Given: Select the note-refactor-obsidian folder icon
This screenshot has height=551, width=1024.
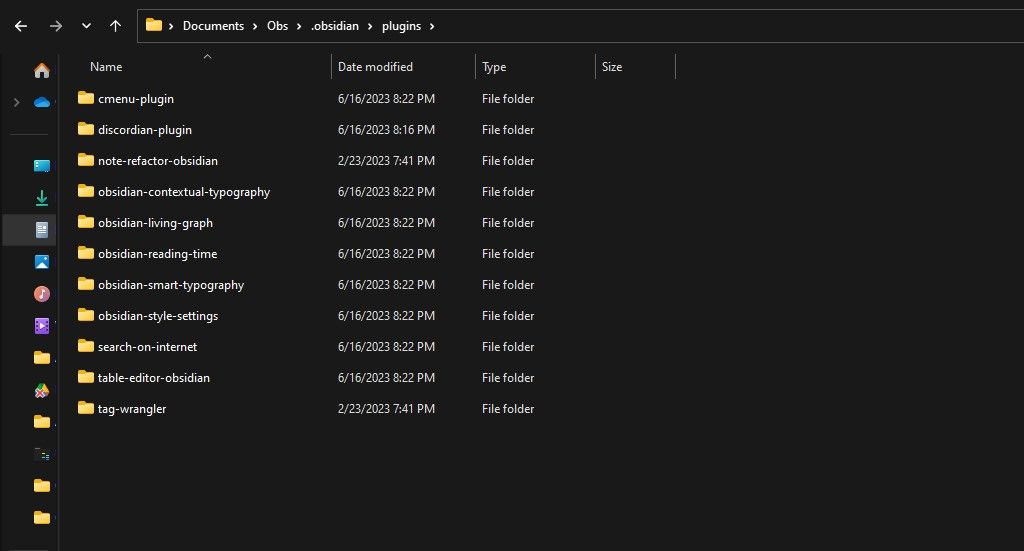Looking at the screenshot, I should (x=86, y=160).
